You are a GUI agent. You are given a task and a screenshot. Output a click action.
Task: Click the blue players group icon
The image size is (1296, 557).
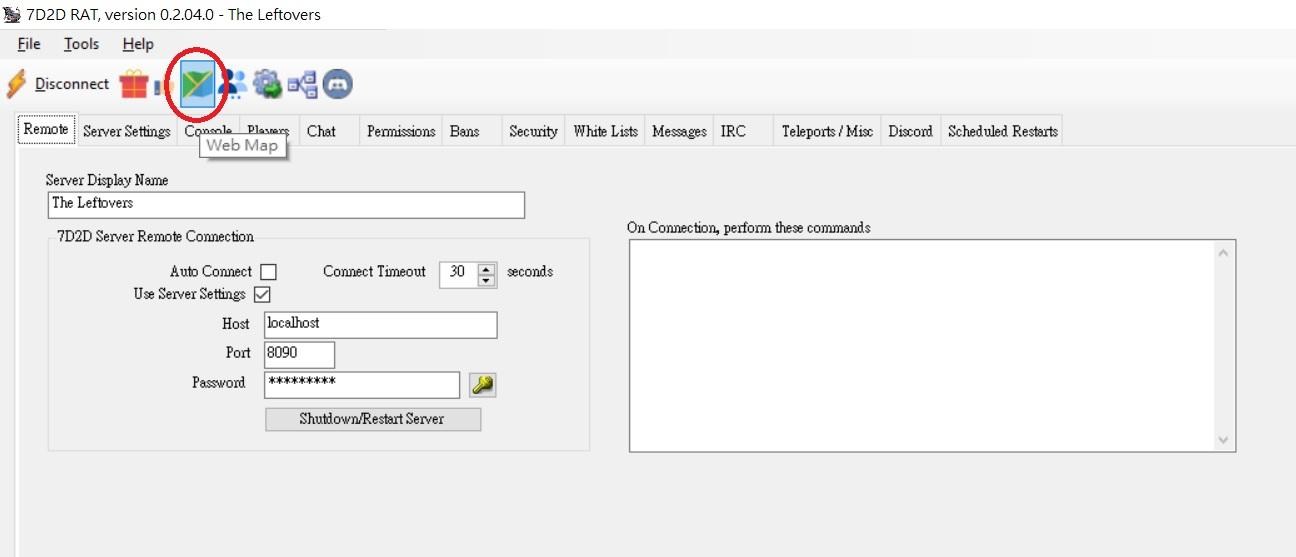tap(232, 84)
